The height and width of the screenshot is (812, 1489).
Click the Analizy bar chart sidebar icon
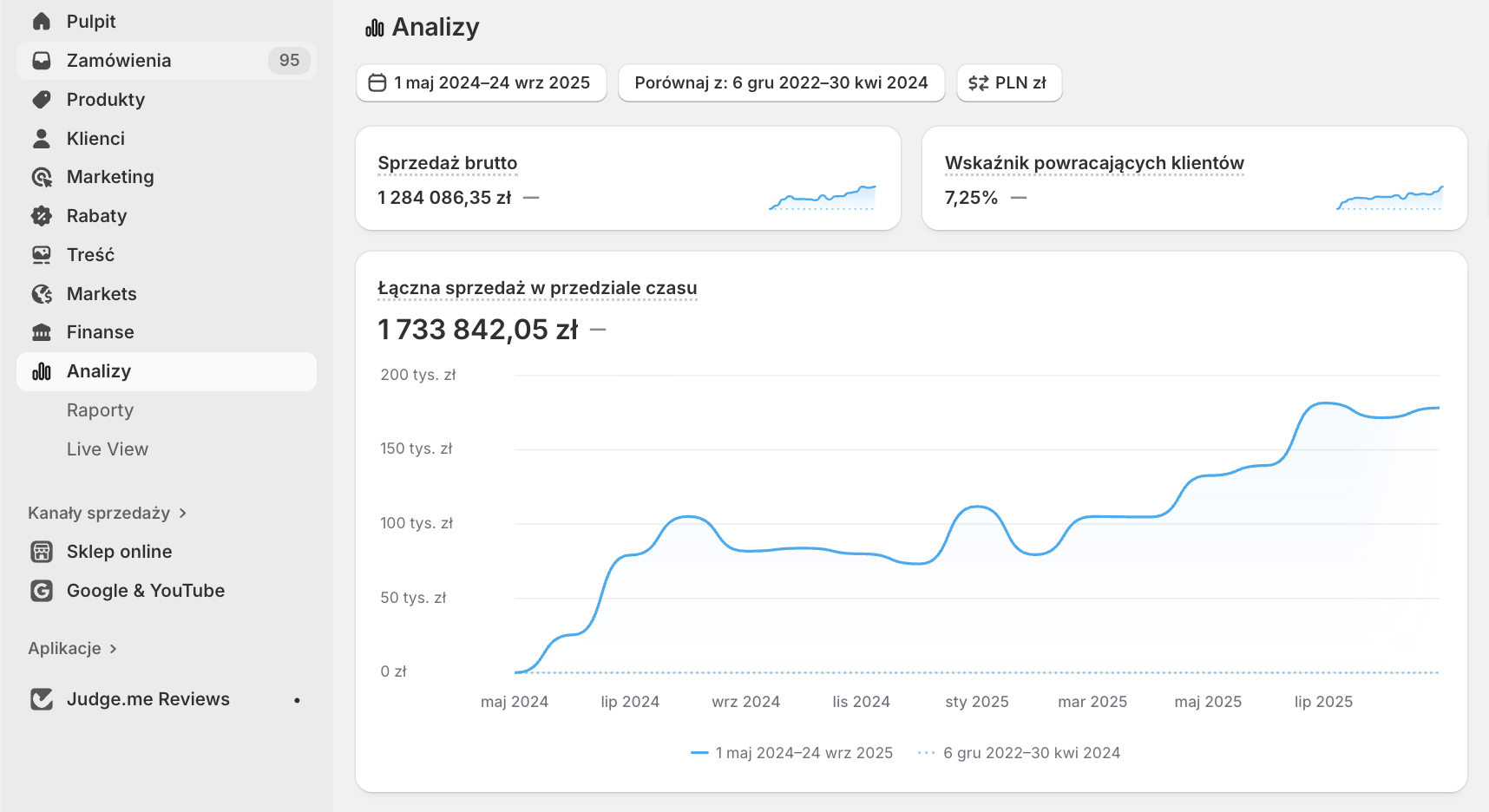click(41, 371)
